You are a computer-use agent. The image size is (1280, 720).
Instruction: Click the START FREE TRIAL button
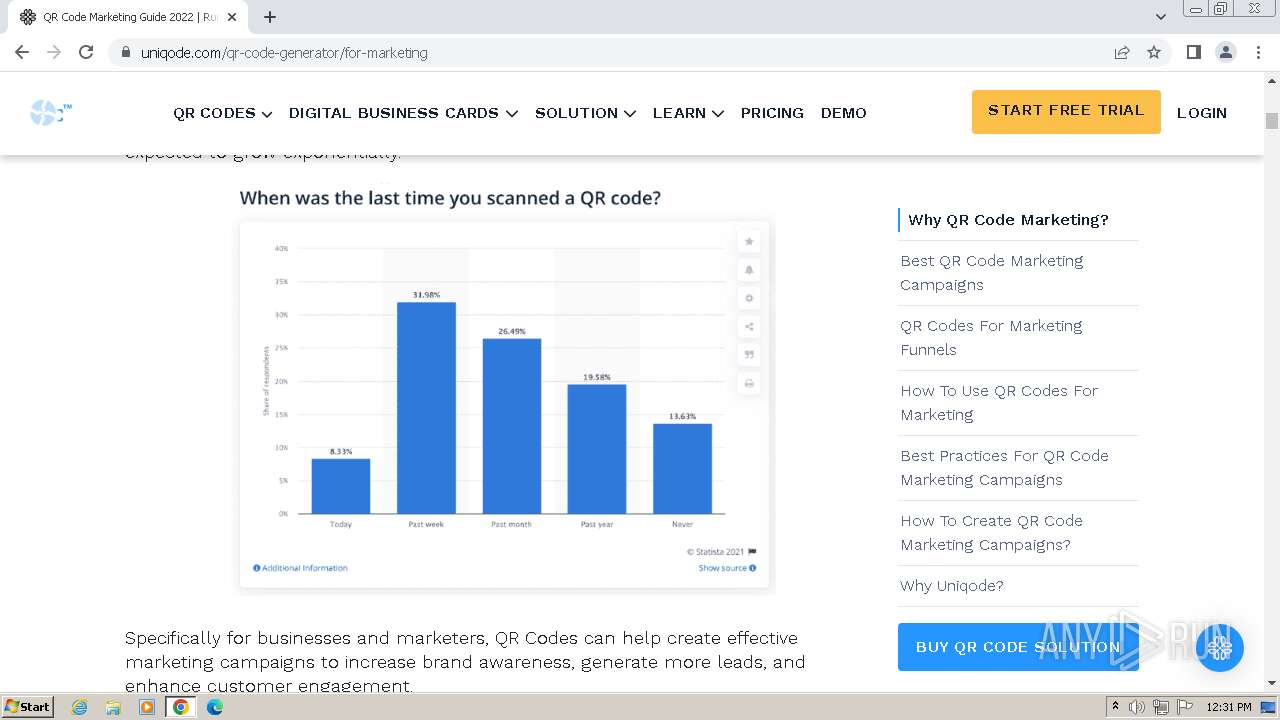pos(1066,111)
